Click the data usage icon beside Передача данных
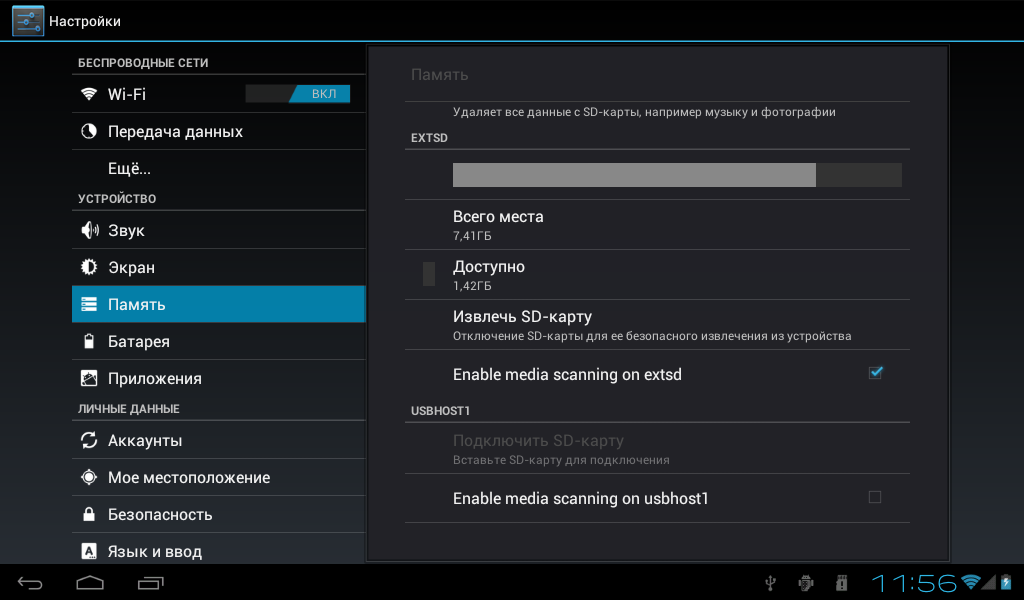The width and height of the screenshot is (1024, 600). pos(89,131)
